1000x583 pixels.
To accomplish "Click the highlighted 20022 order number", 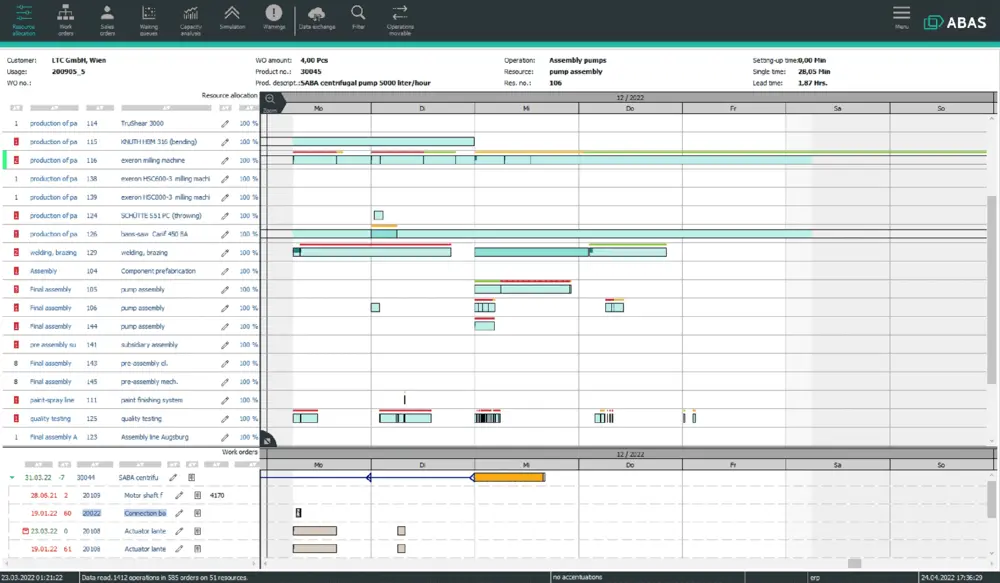I will click(x=91, y=513).
